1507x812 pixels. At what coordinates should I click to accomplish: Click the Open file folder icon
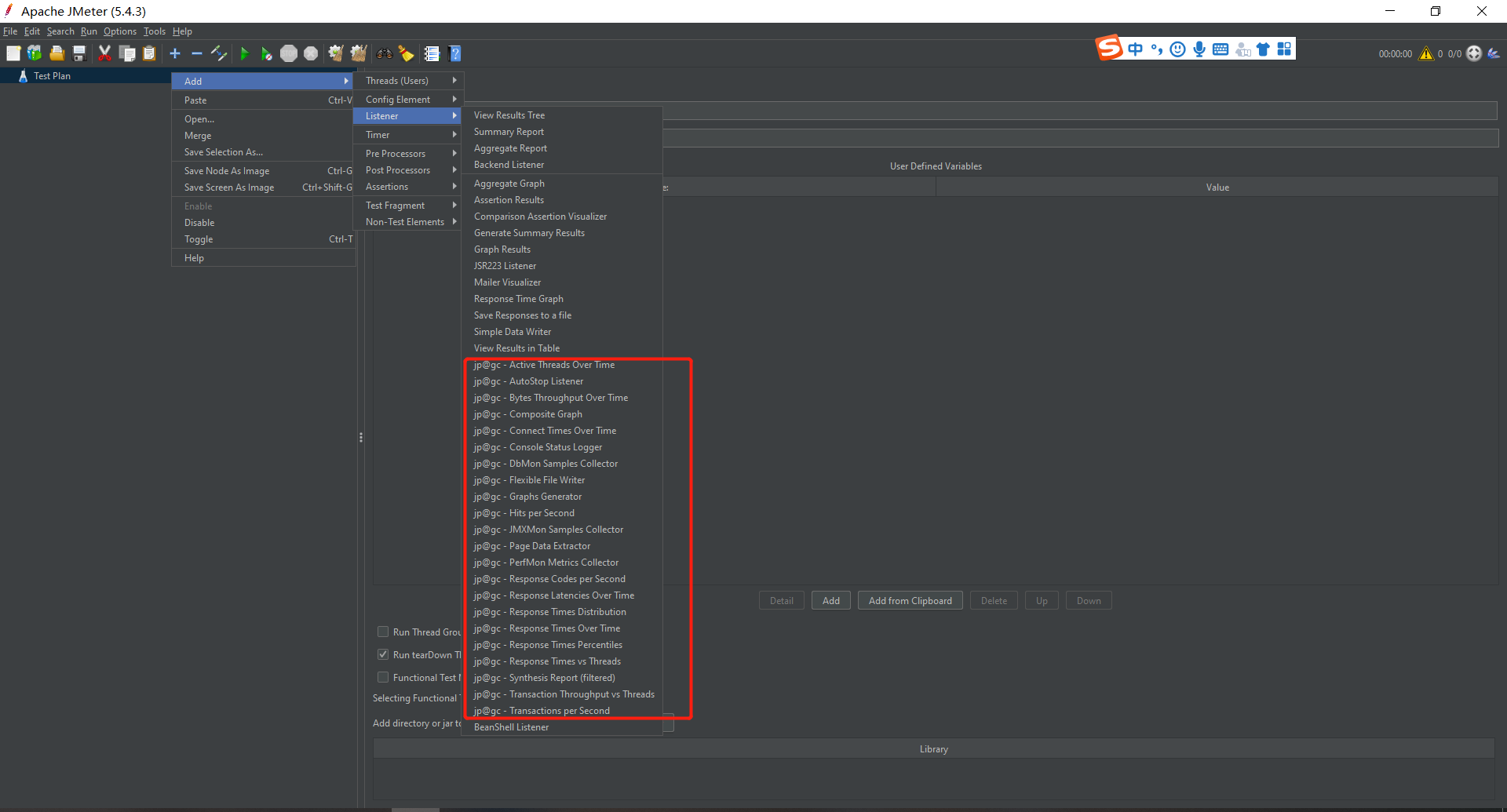click(x=57, y=53)
